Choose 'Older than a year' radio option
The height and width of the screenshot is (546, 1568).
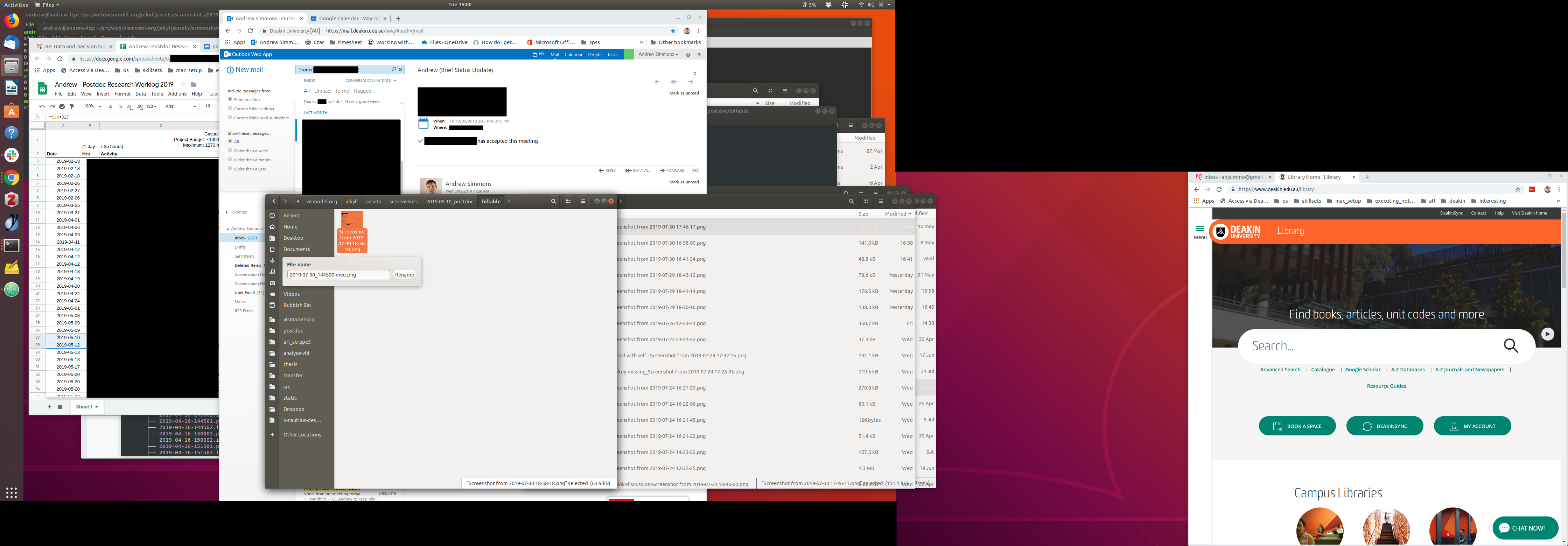(230, 169)
